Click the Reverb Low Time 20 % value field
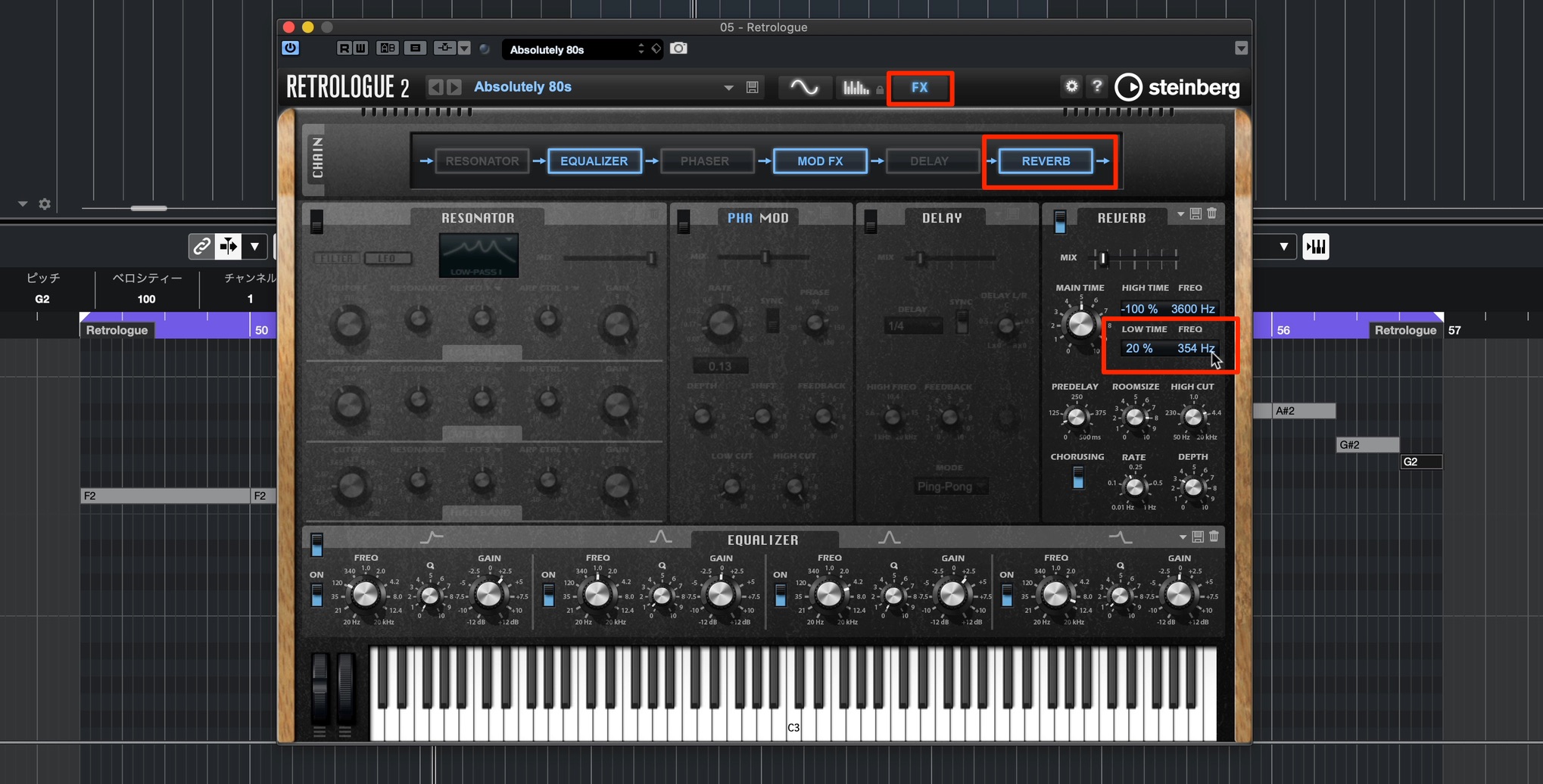 [1139, 348]
